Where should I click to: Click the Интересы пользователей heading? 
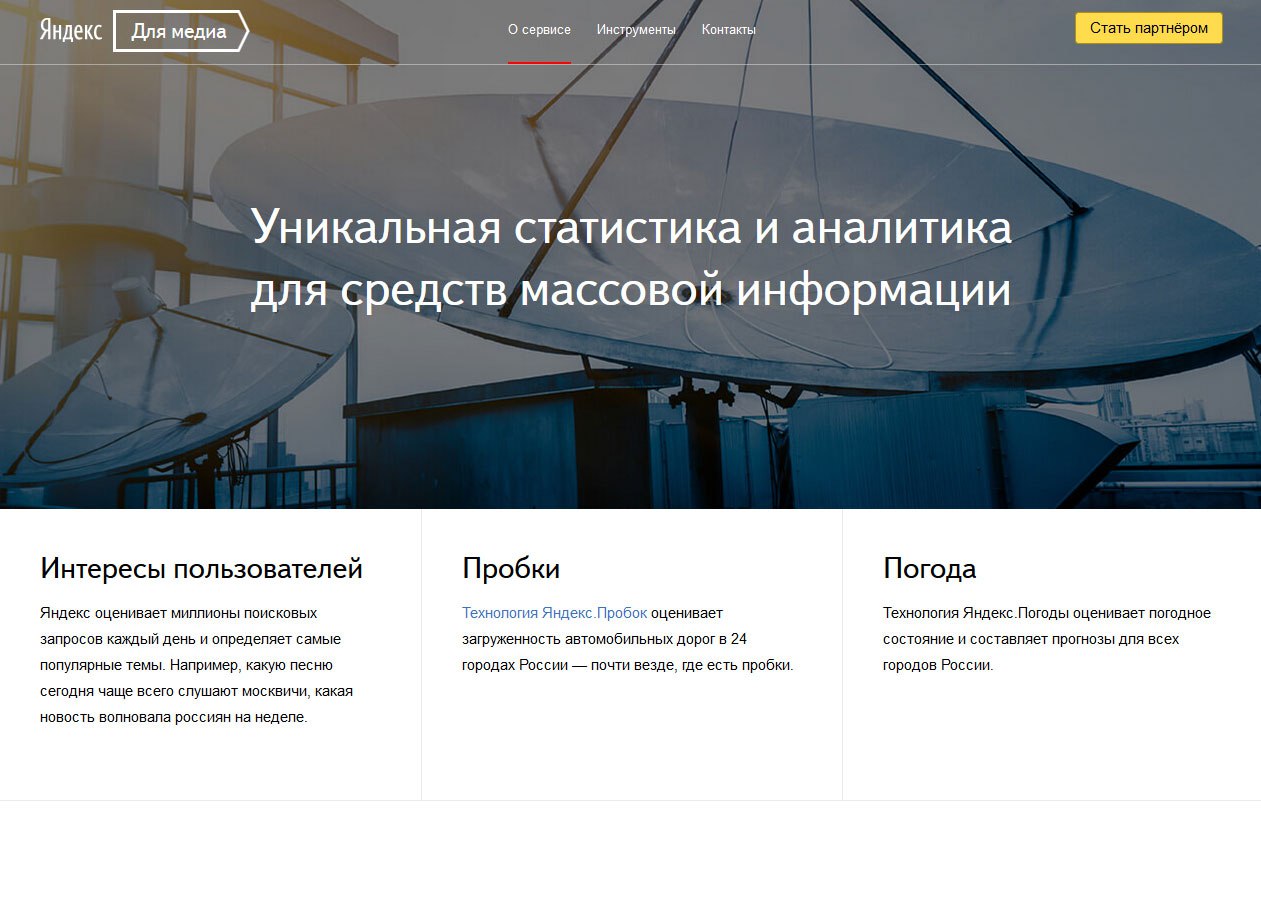201,569
